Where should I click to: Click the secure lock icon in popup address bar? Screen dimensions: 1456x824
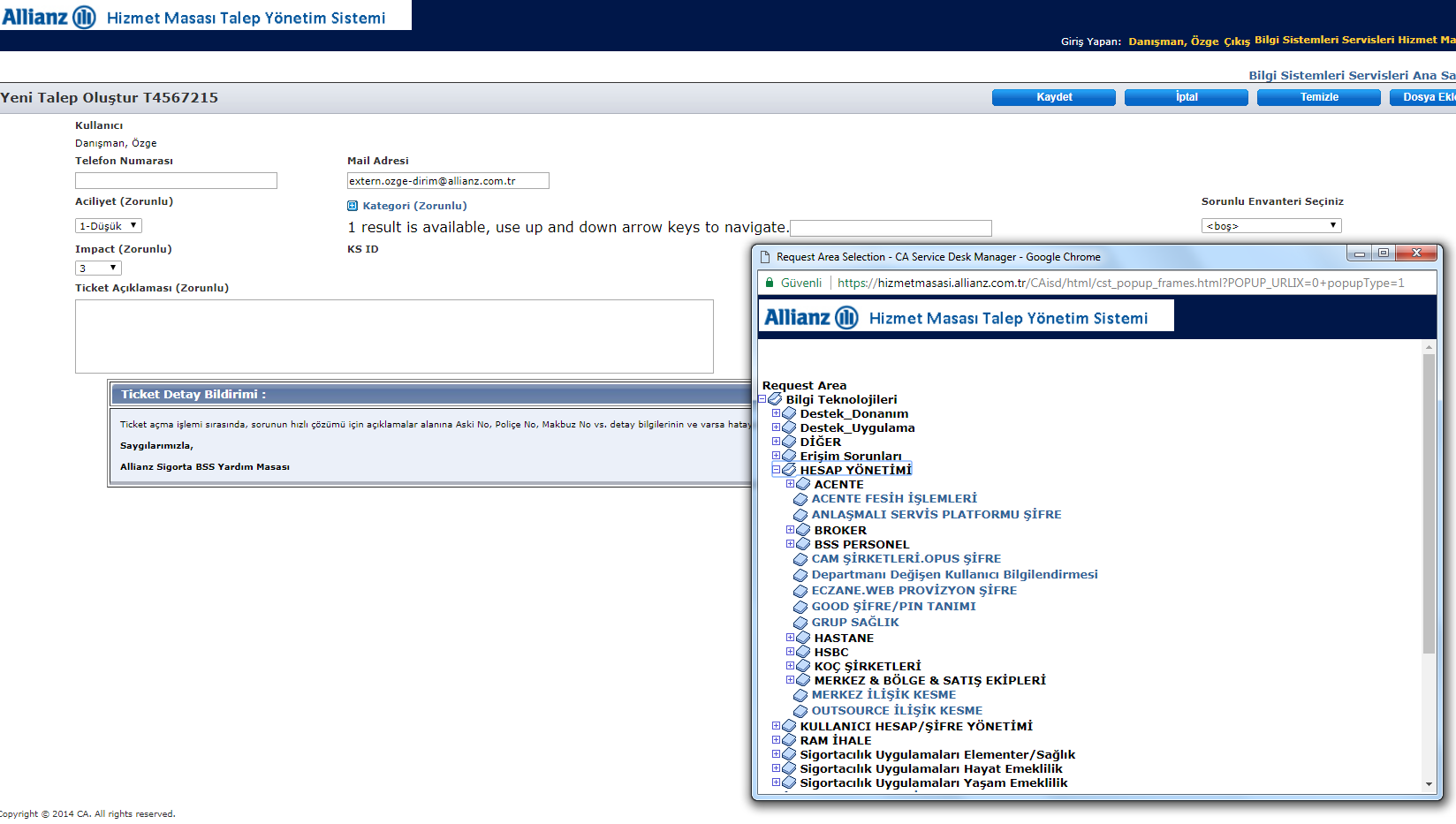coord(770,283)
